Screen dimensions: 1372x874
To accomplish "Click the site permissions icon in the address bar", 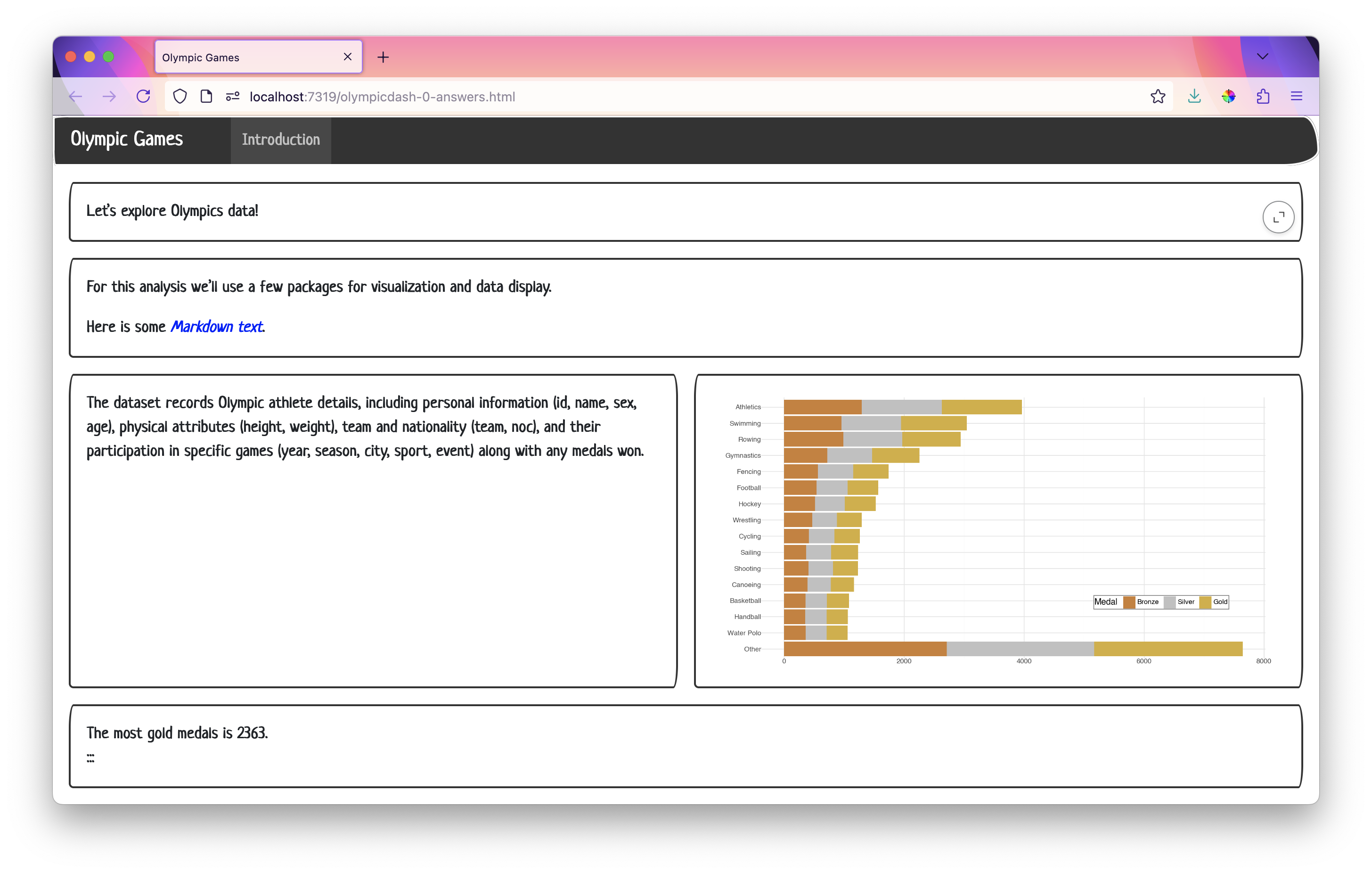I will (x=232, y=96).
